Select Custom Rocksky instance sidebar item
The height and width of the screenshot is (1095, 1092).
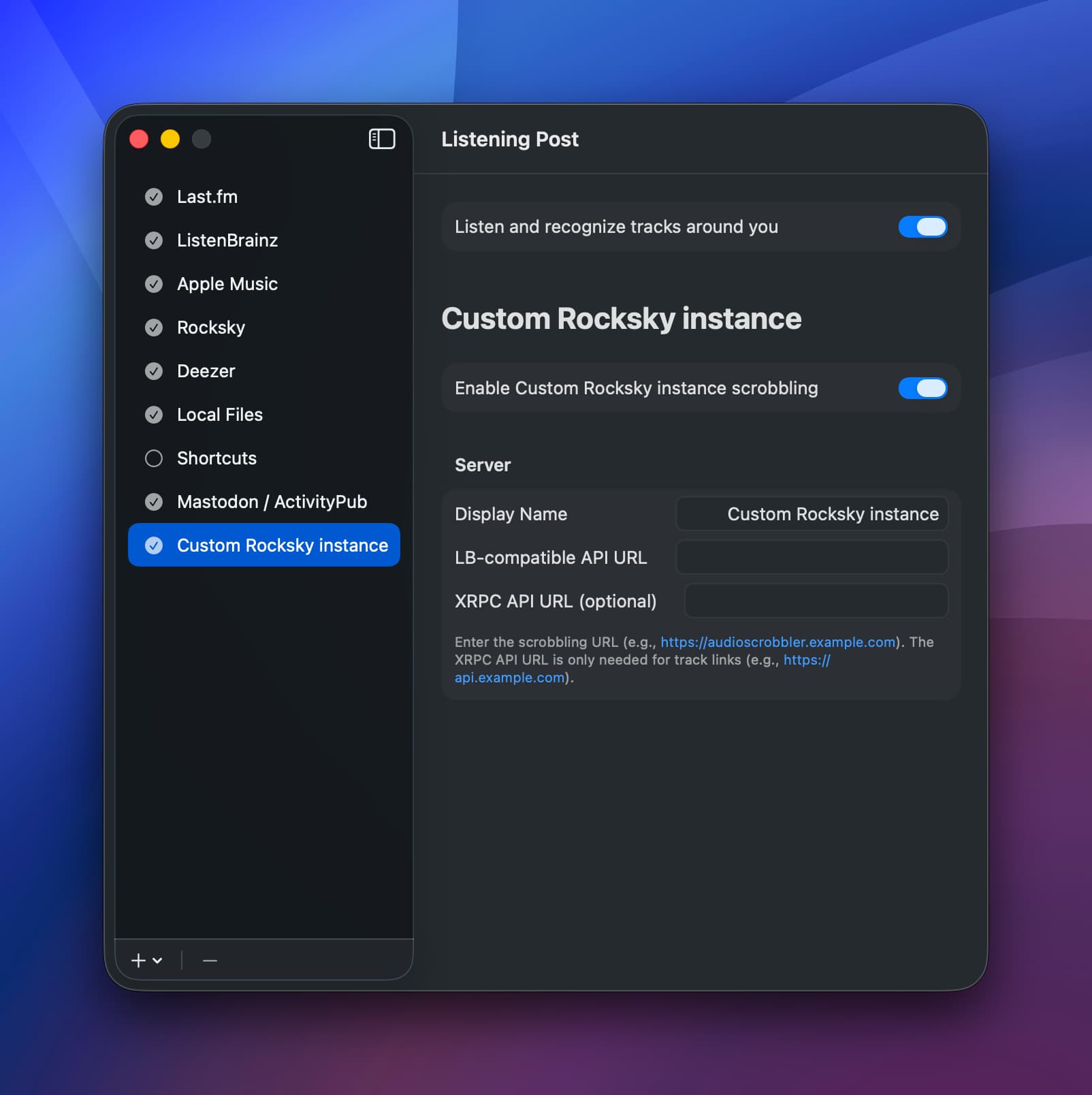coord(282,545)
